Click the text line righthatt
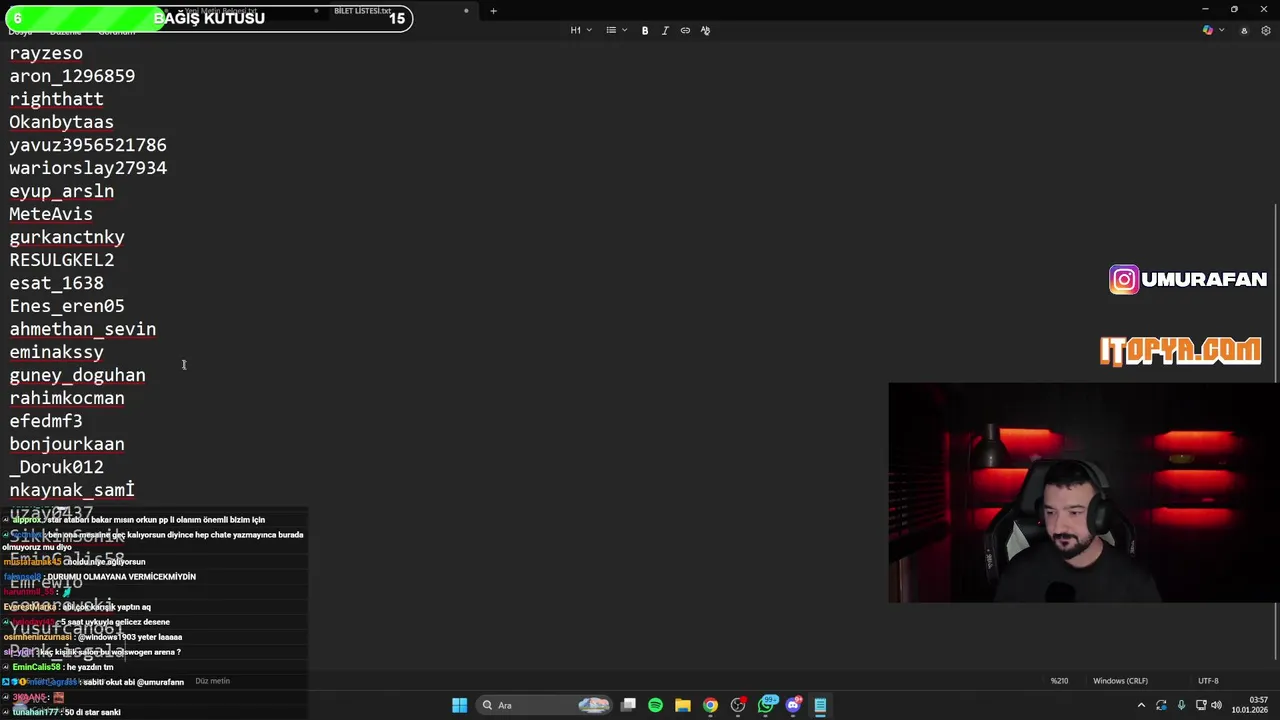This screenshot has height=720, width=1280. [56, 99]
